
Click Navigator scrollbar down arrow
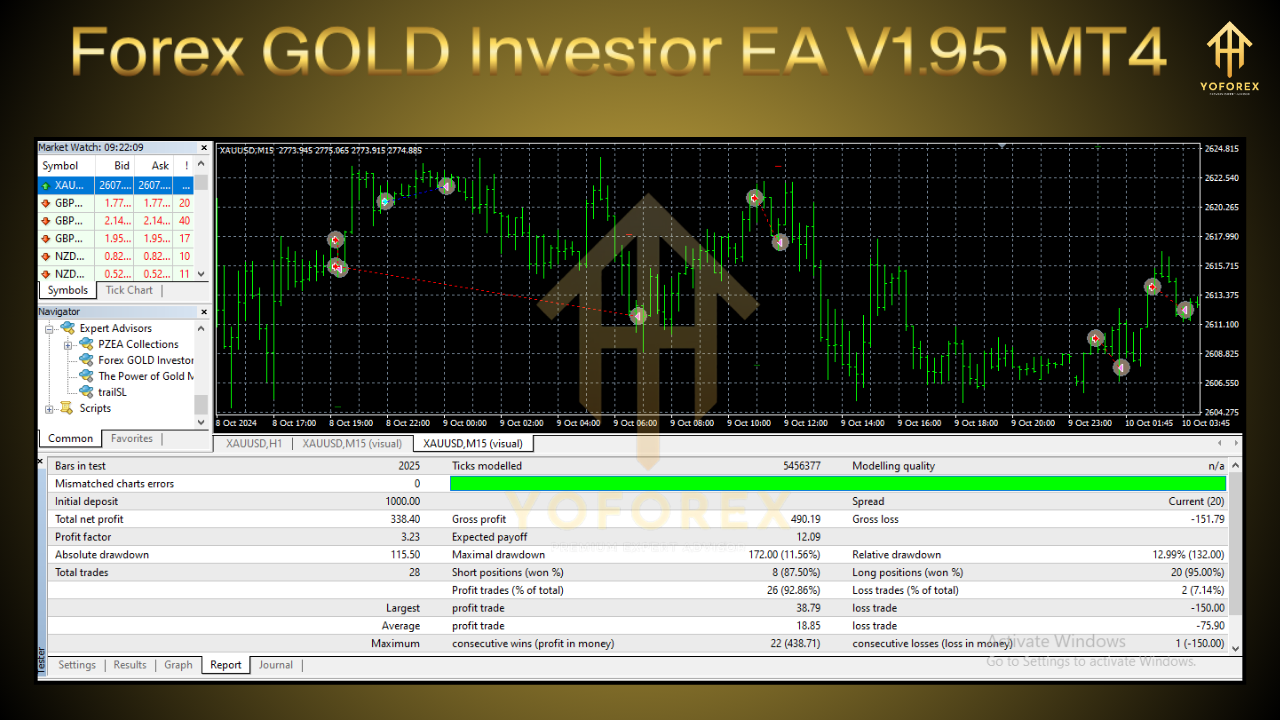(x=201, y=422)
